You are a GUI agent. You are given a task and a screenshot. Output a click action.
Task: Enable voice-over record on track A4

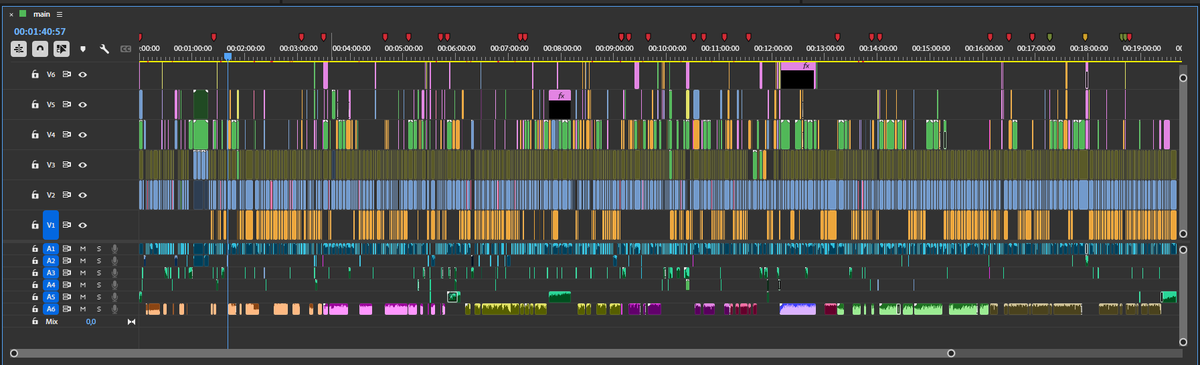115,285
